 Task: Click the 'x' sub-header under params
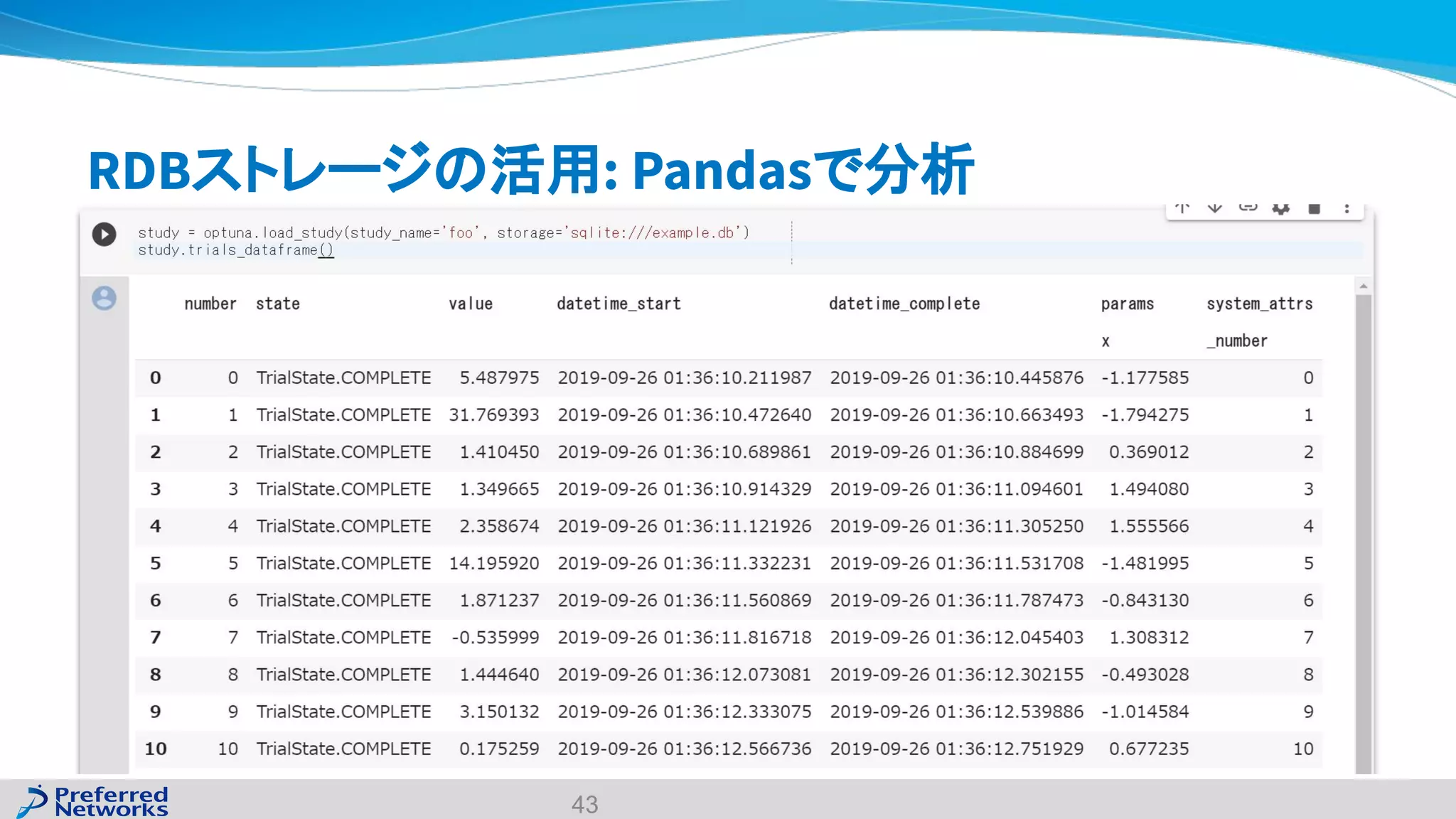click(x=1106, y=342)
